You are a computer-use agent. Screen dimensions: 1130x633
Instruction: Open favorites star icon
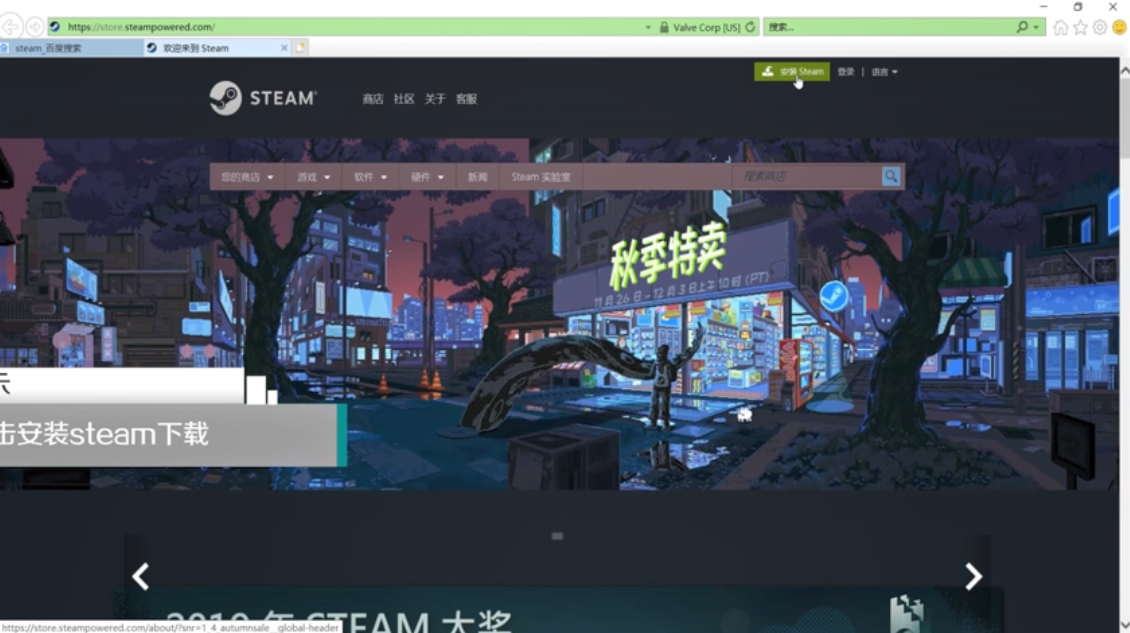(1080, 27)
